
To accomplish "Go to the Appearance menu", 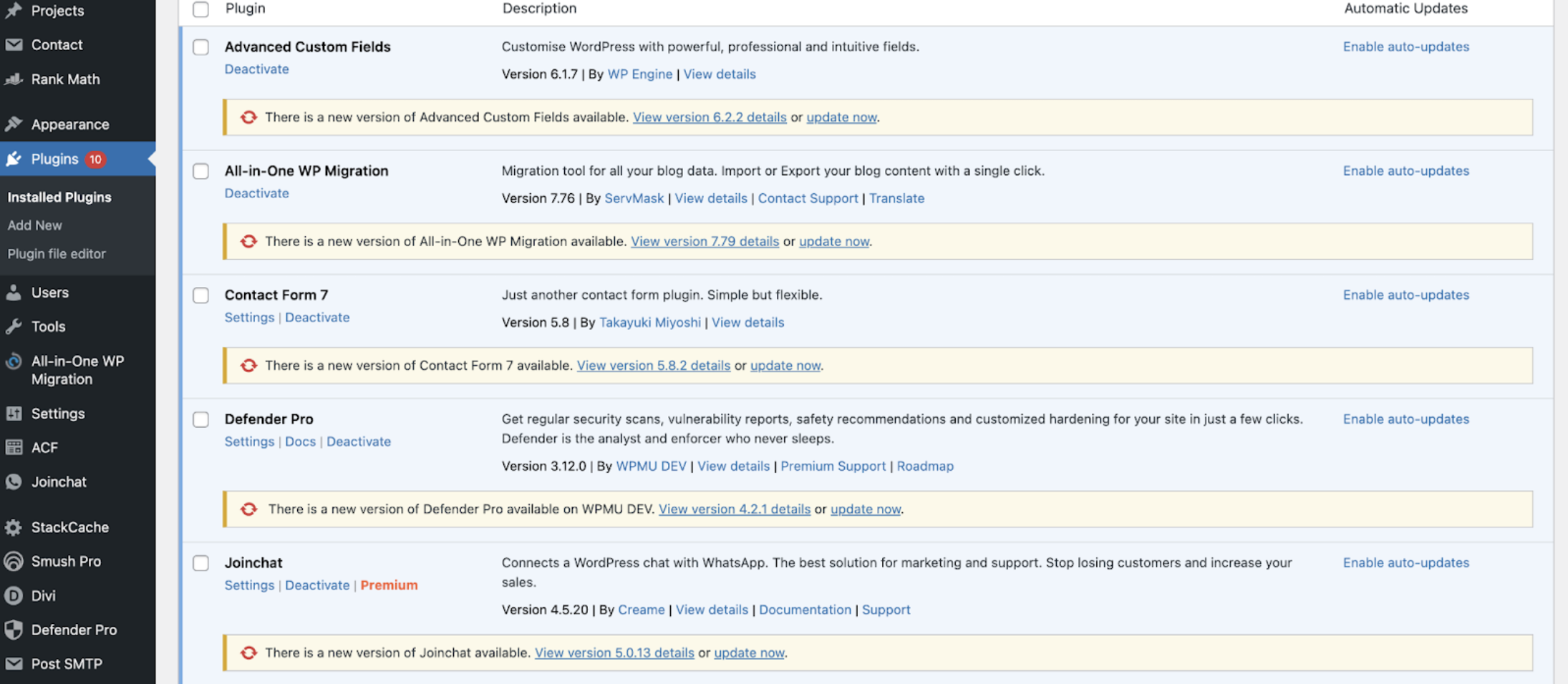I will click(x=70, y=124).
